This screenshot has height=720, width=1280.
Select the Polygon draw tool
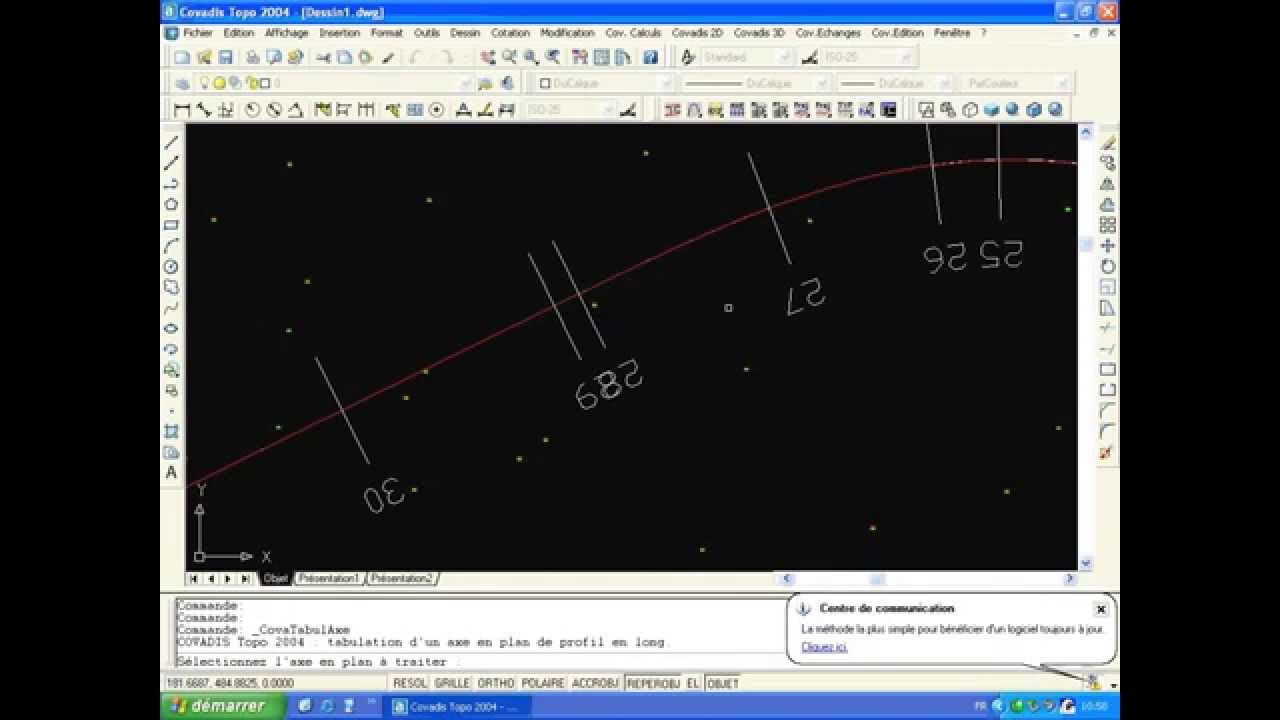172,204
